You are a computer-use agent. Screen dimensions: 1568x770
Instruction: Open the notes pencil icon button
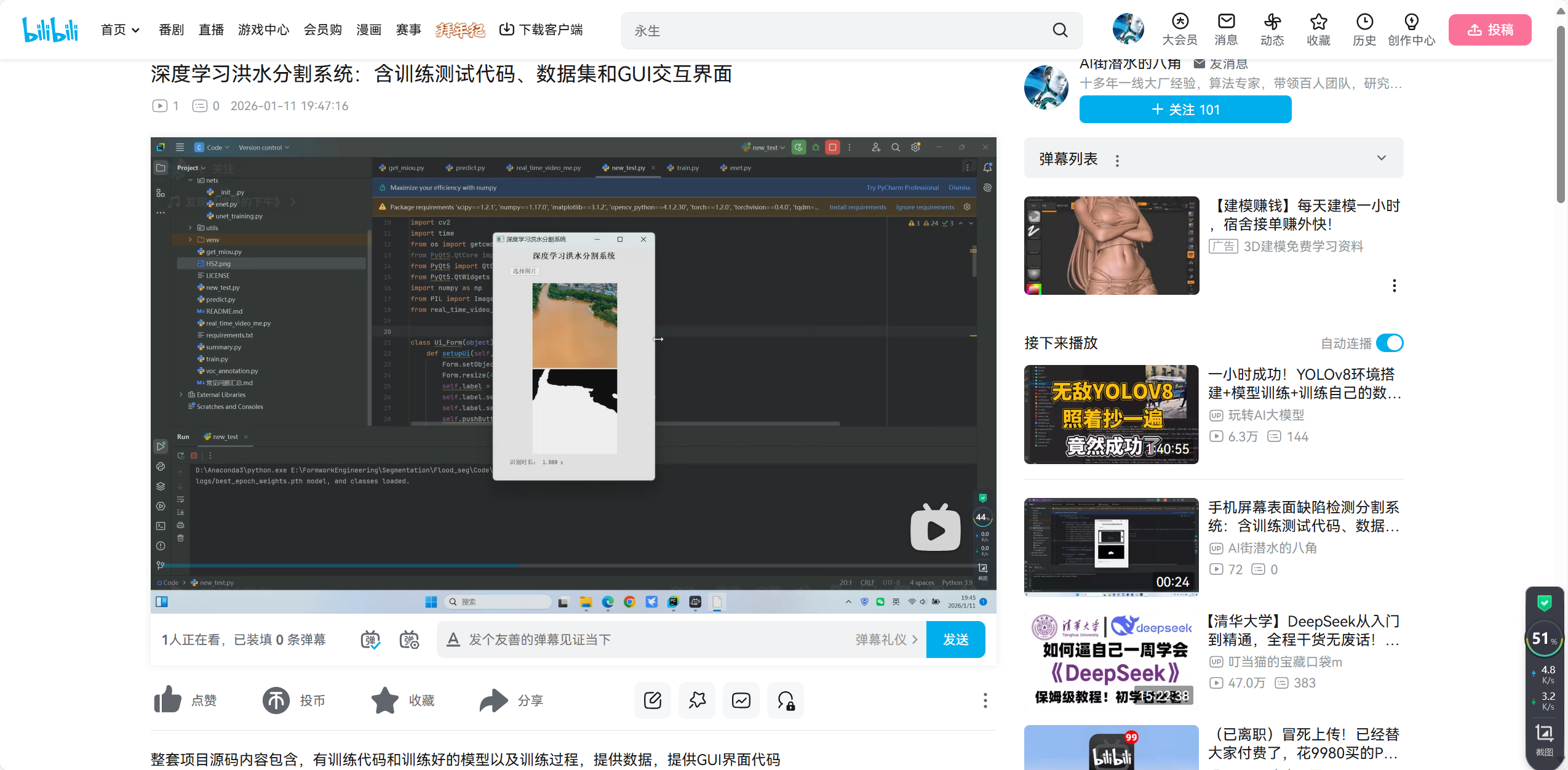652,700
